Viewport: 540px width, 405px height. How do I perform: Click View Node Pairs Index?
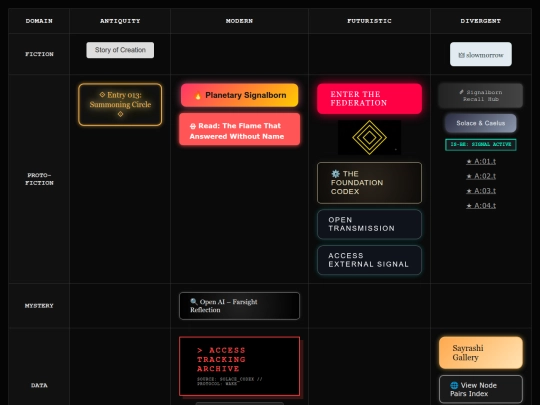point(481,390)
